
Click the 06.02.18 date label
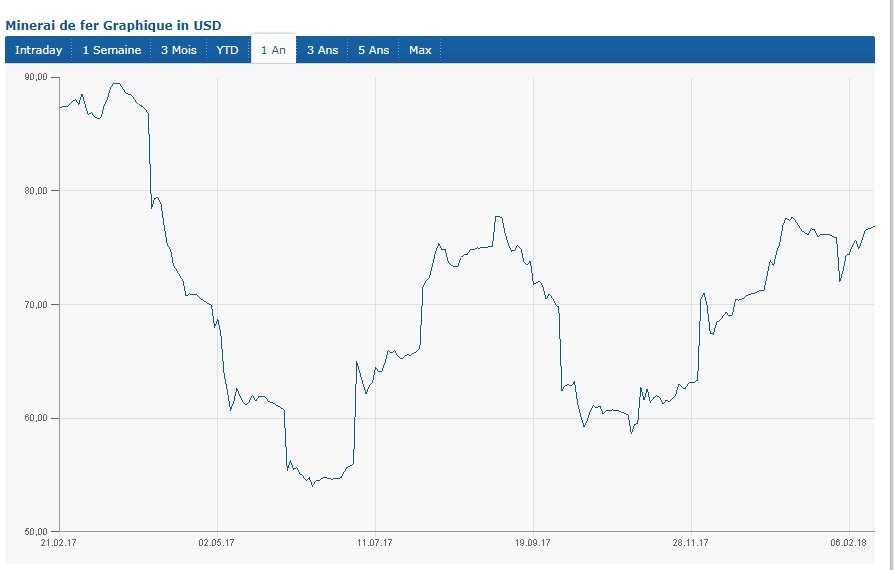click(848, 544)
